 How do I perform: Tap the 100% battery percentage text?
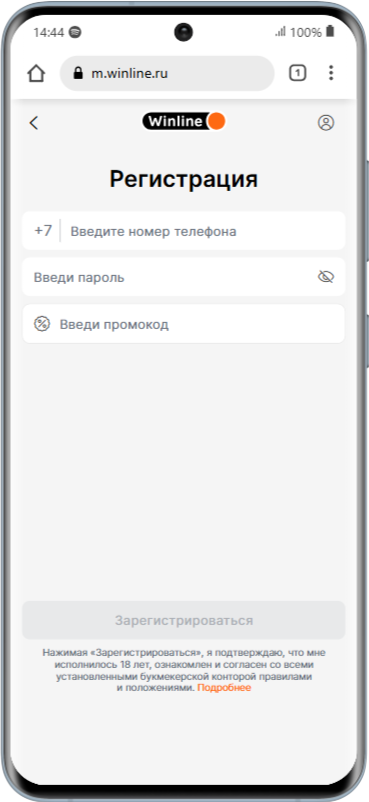pos(306,33)
